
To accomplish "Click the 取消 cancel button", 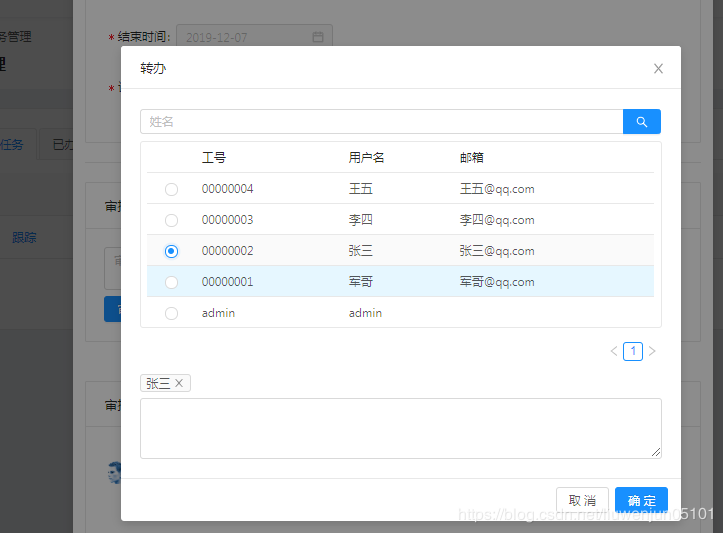I will pyautogui.click(x=582, y=500).
